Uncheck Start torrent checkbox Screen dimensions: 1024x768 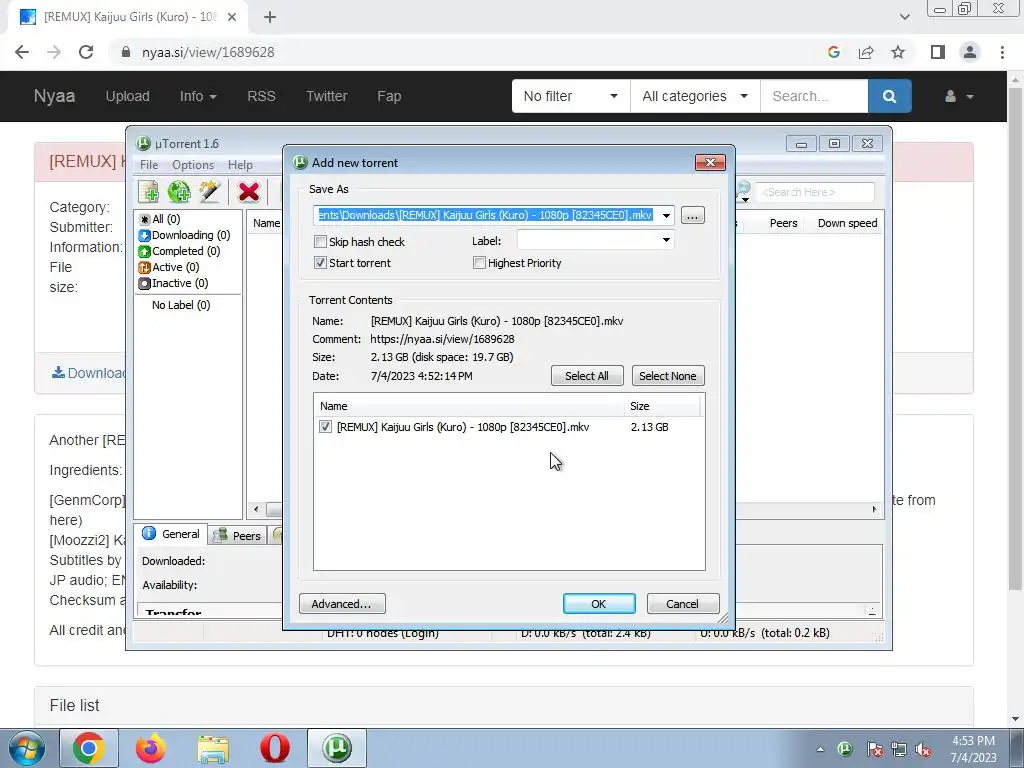click(320, 263)
